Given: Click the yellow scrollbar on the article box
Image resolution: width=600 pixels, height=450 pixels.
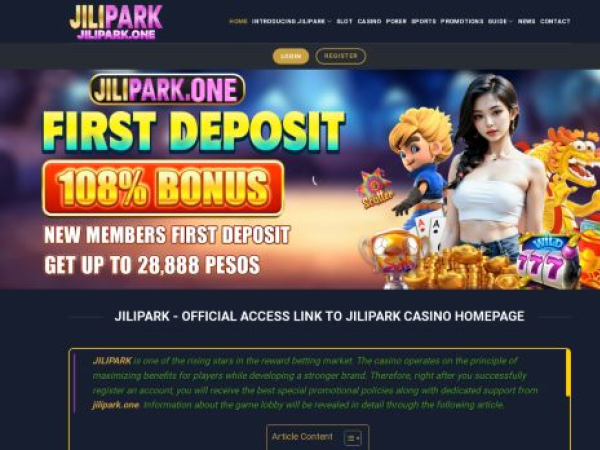Looking at the screenshot, I should tap(568, 373).
